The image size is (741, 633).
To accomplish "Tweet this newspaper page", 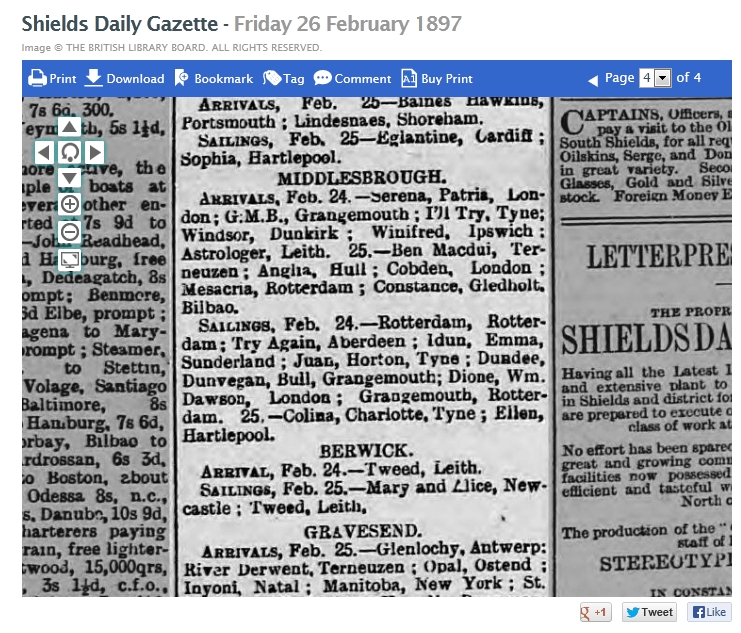I will 648,612.
